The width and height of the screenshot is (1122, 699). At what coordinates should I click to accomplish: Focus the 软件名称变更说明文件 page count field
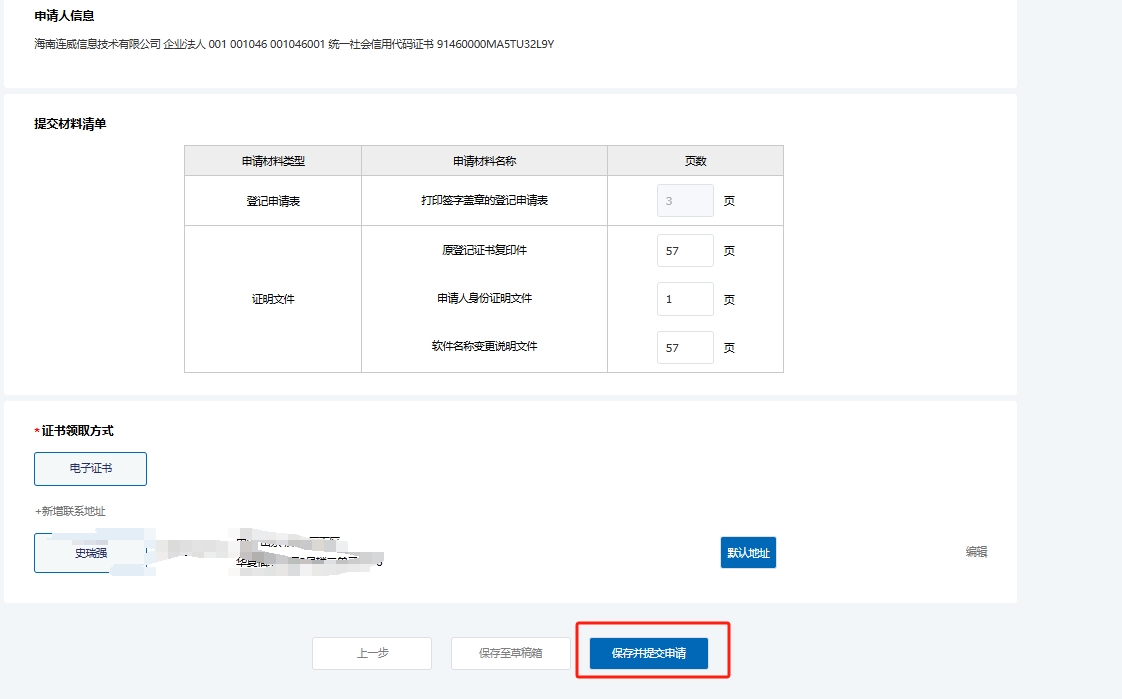pos(685,348)
